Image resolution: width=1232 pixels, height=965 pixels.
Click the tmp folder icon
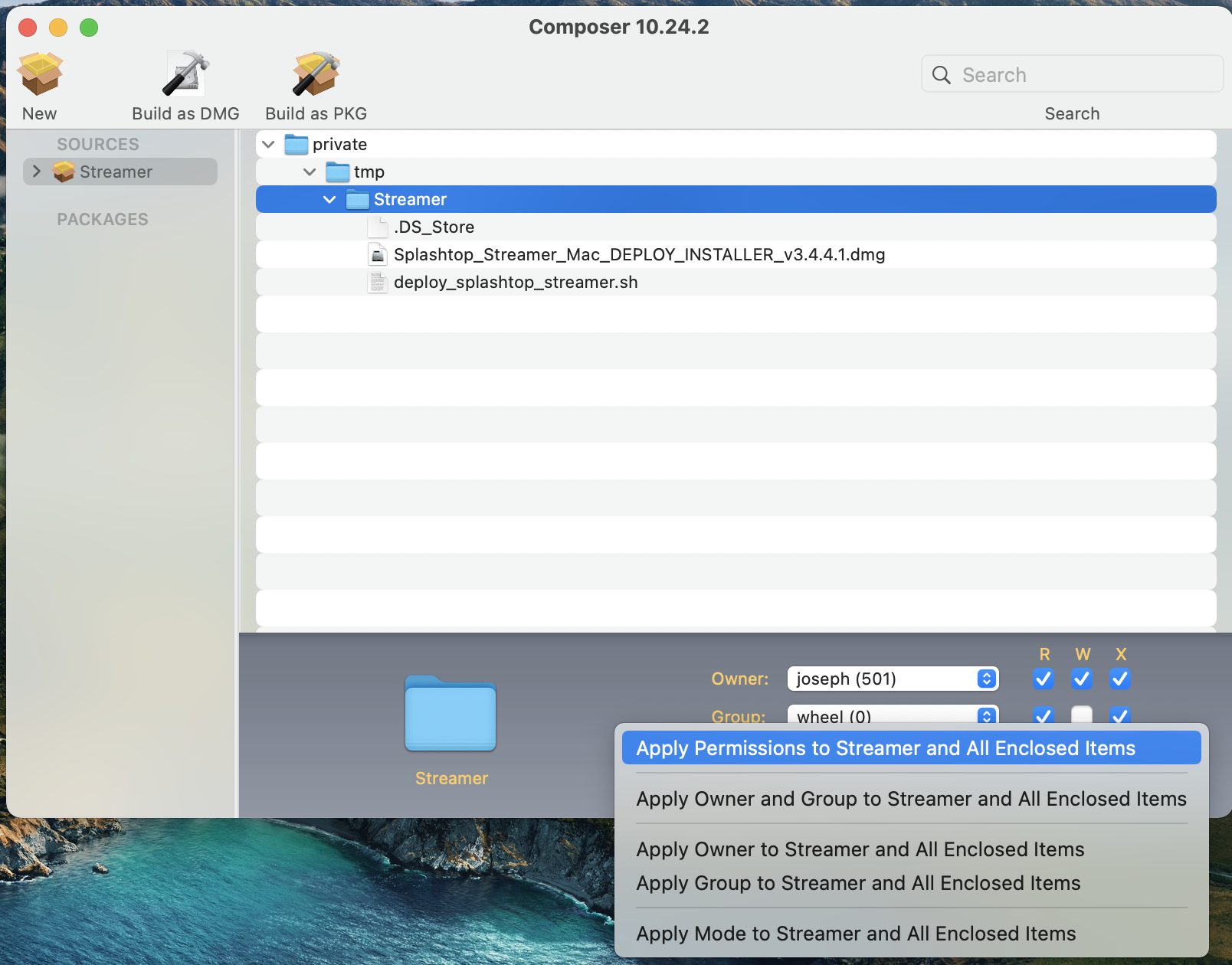click(x=336, y=172)
